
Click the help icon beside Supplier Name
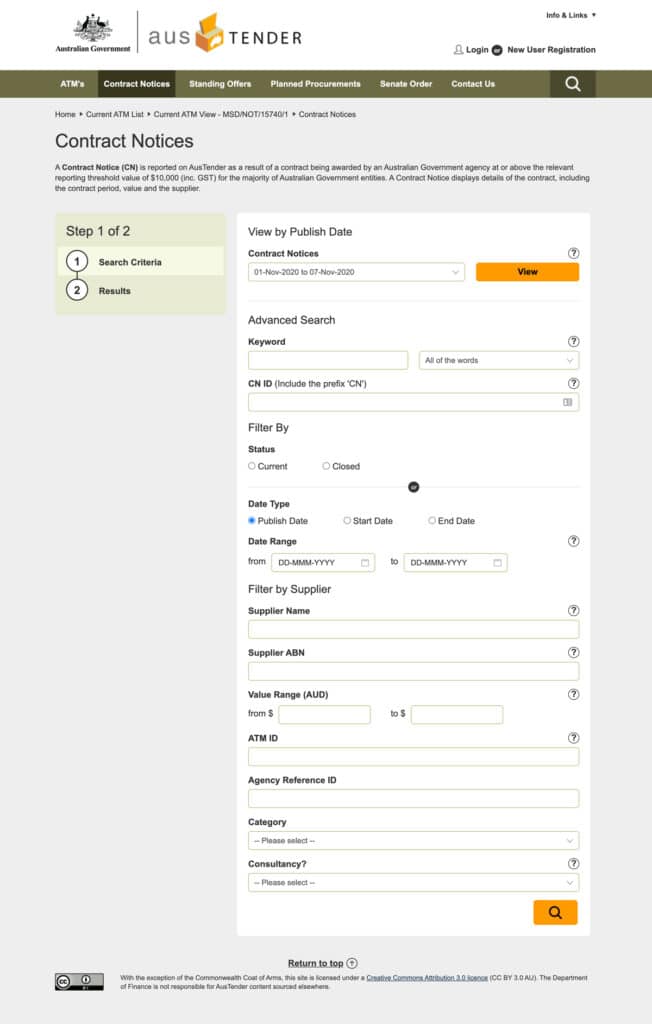573,611
